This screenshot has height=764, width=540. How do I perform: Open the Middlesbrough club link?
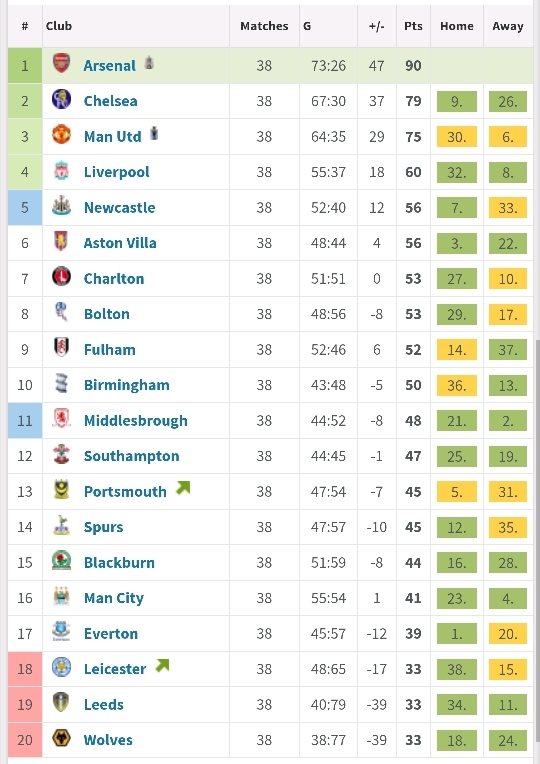pyautogui.click(x=135, y=420)
